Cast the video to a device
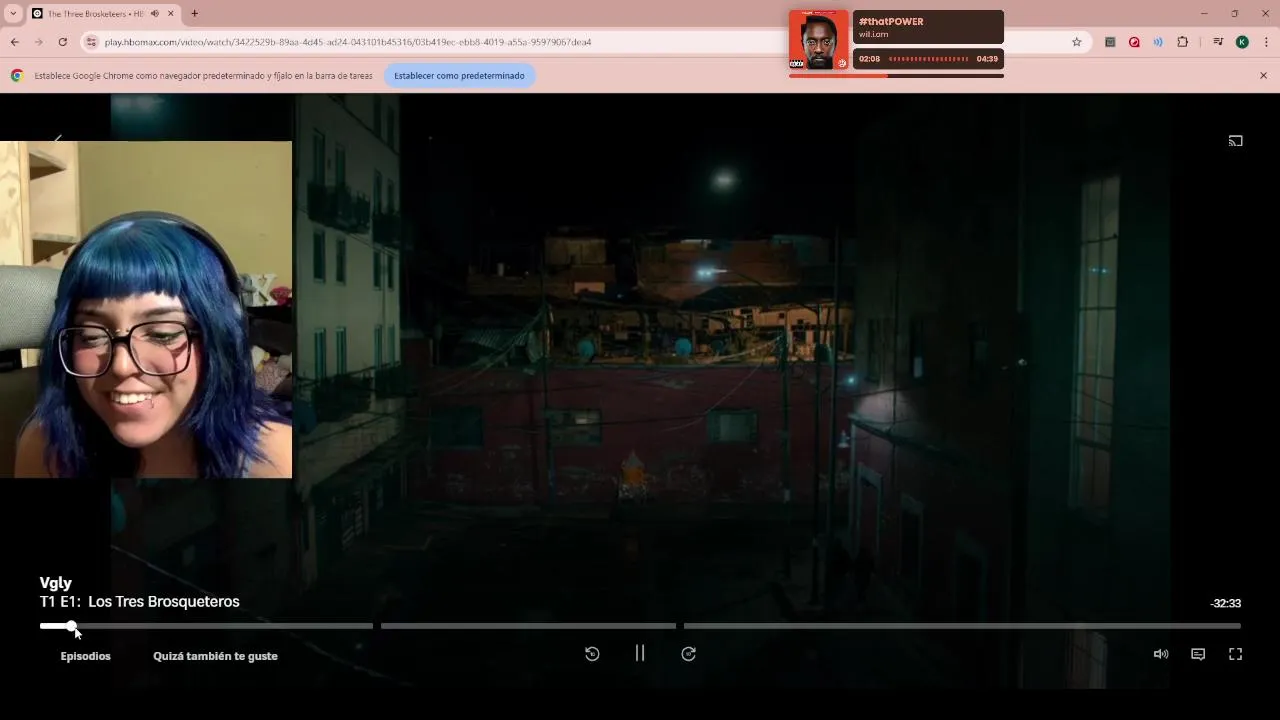1280x720 pixels. click(1235, 141)
